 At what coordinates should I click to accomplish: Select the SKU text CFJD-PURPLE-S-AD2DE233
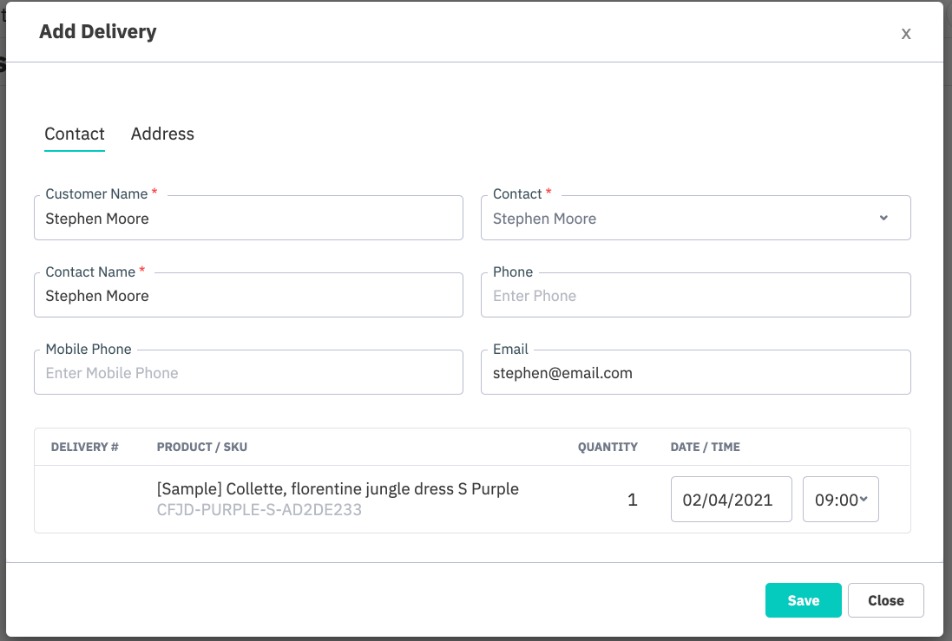pos(259,510)
